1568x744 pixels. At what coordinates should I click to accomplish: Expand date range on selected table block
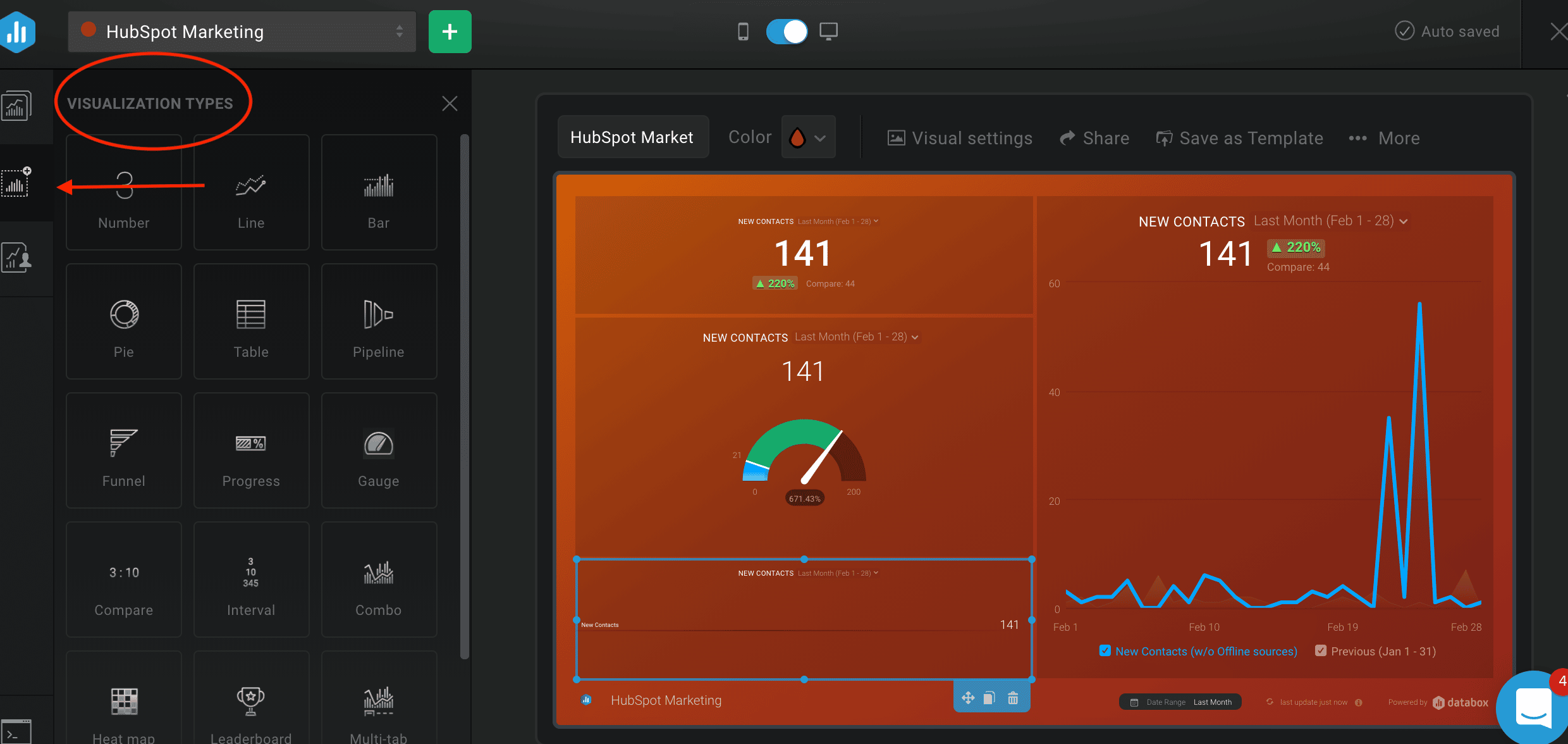[838, 573]
